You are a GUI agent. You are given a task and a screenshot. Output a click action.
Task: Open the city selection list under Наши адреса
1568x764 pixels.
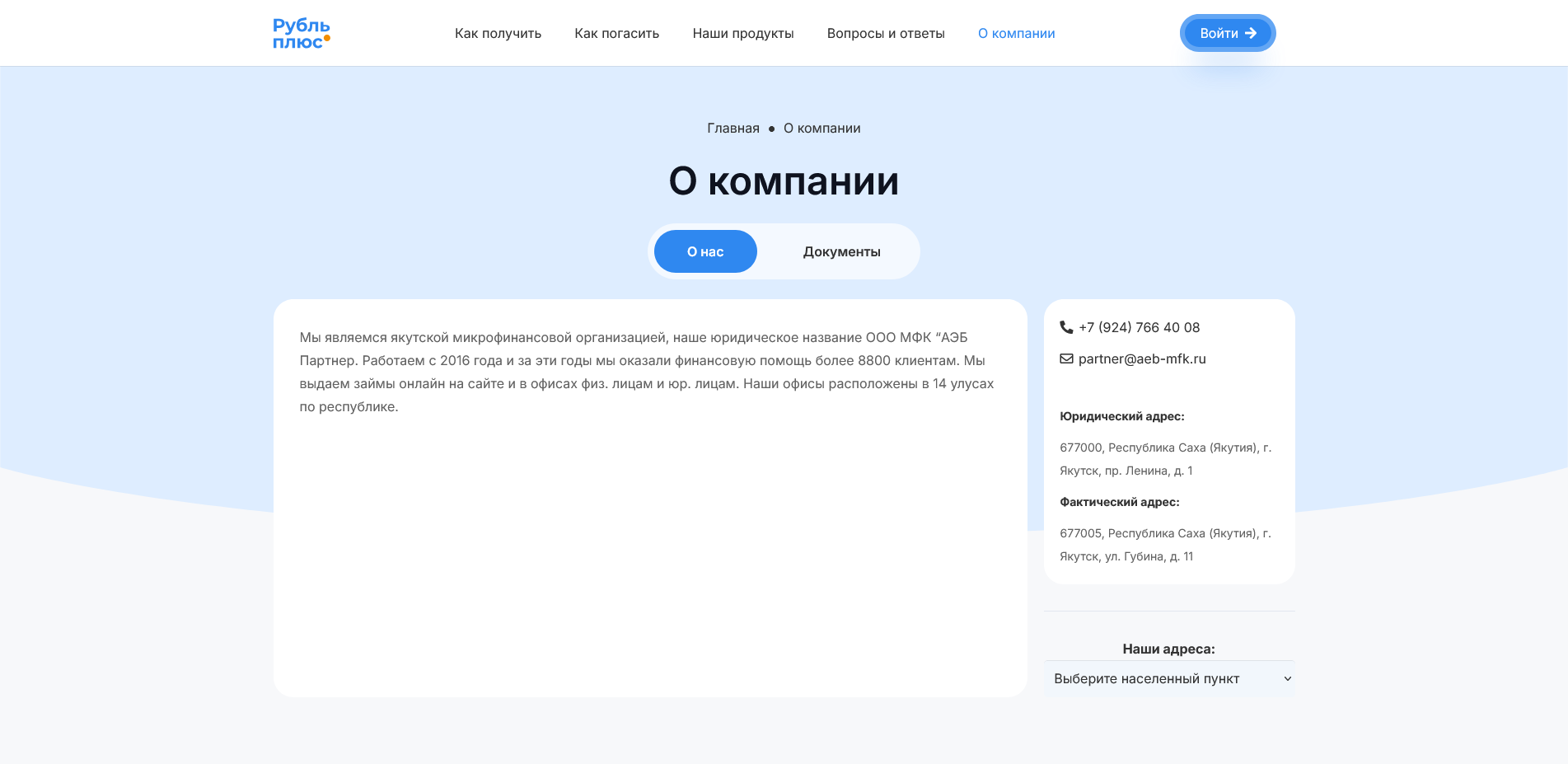pos(1169,678)
